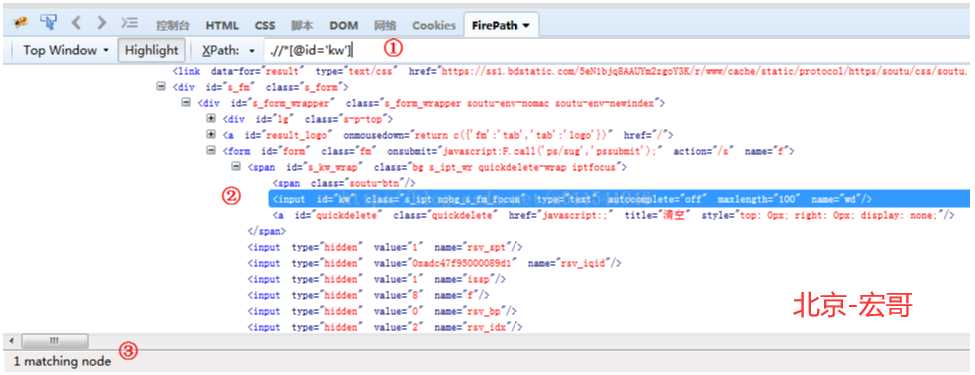Select the hidden input name="rsv_idx" row
Viewport: 975px width, 375px height.
[x=385, y=327]
